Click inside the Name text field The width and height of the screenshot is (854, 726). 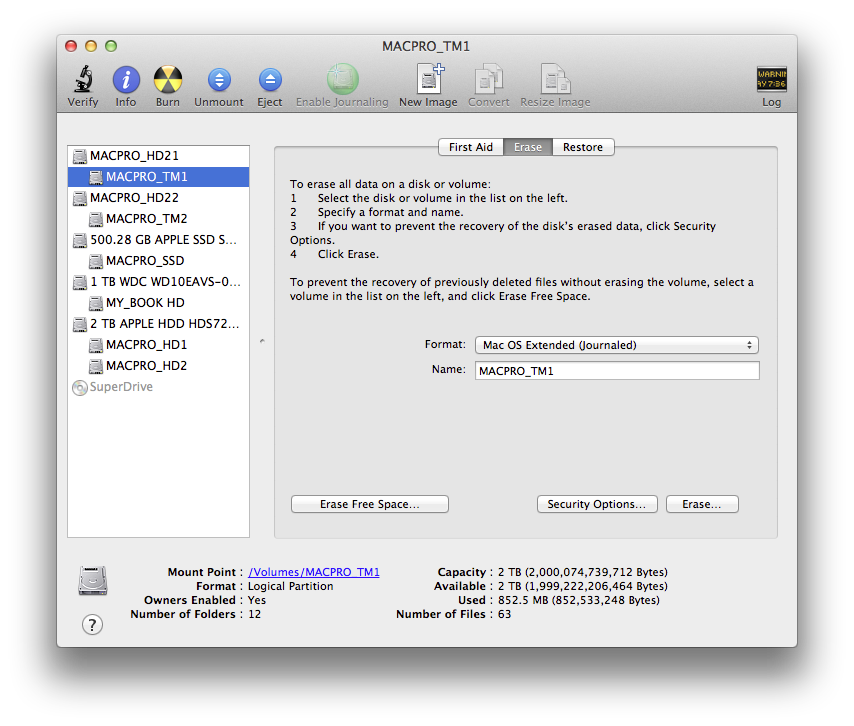[616, 370]
